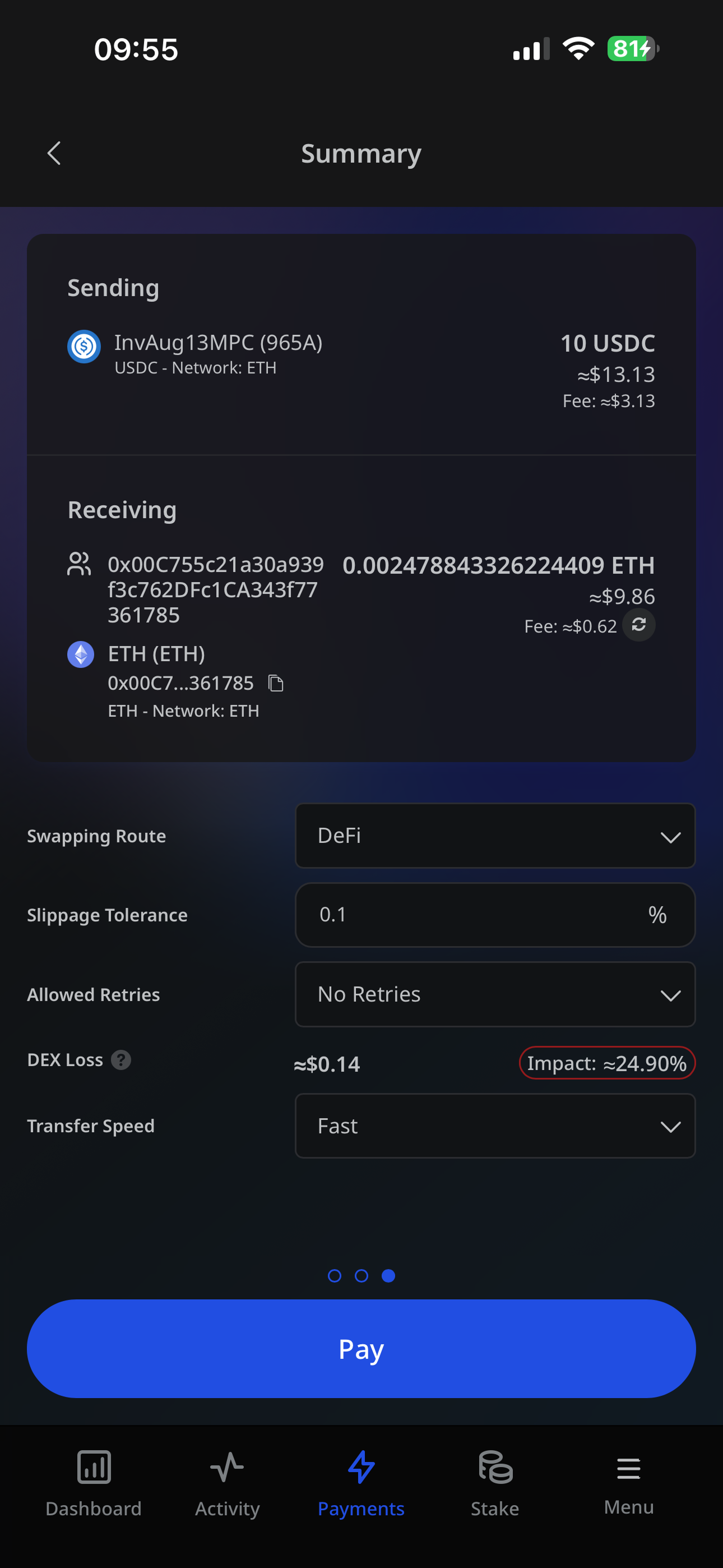Open the Allowed Retries dropdown
Viewport: 723px width, 1568px height.
click(x=495, y=994)
